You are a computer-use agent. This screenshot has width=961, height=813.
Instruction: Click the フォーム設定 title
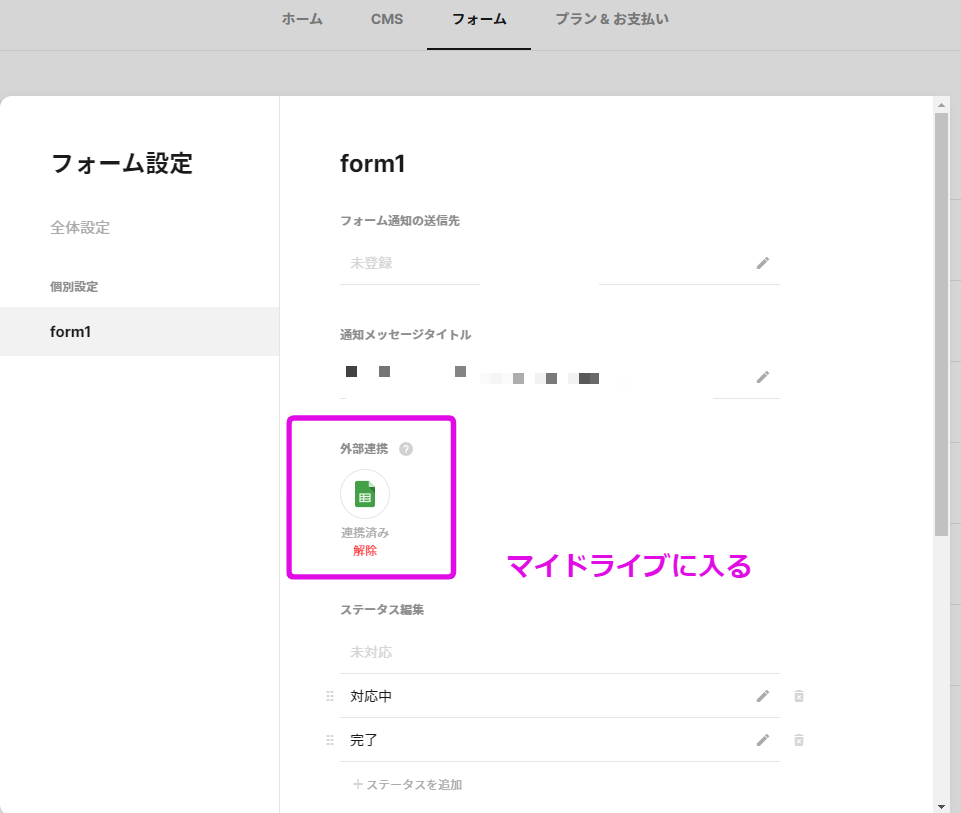(x=121, y=164)
